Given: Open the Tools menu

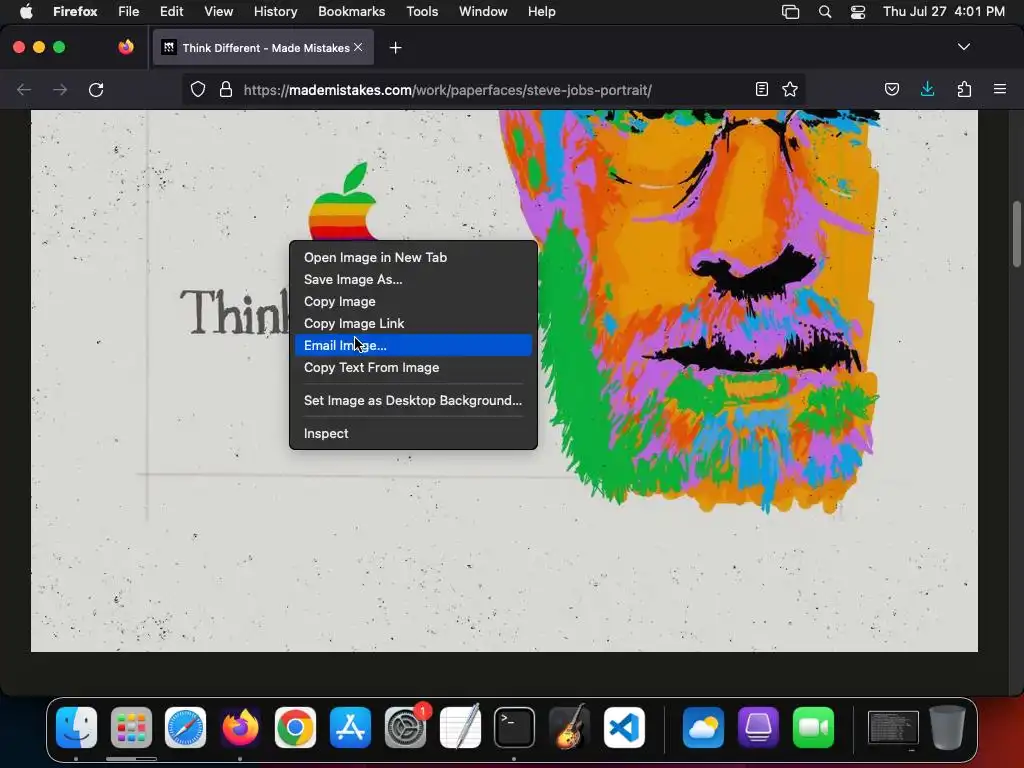Looking at the screenshot, I should pos(422,11).
